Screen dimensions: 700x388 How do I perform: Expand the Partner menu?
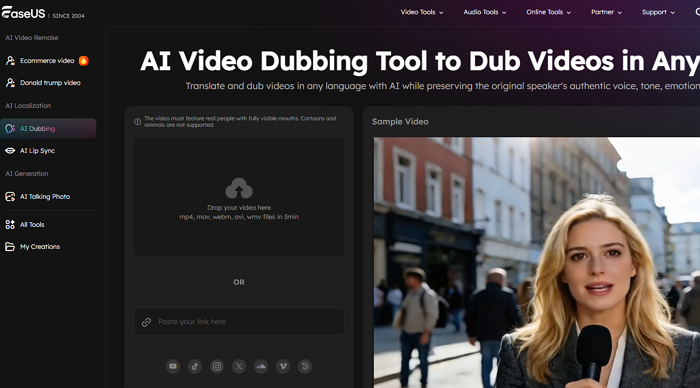coord(606,12)
